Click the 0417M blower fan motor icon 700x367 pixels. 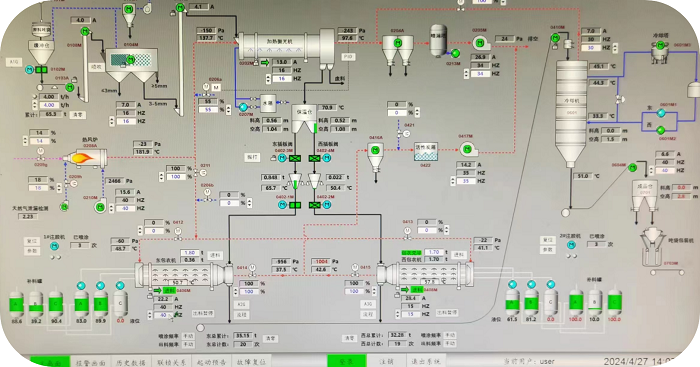467,149
